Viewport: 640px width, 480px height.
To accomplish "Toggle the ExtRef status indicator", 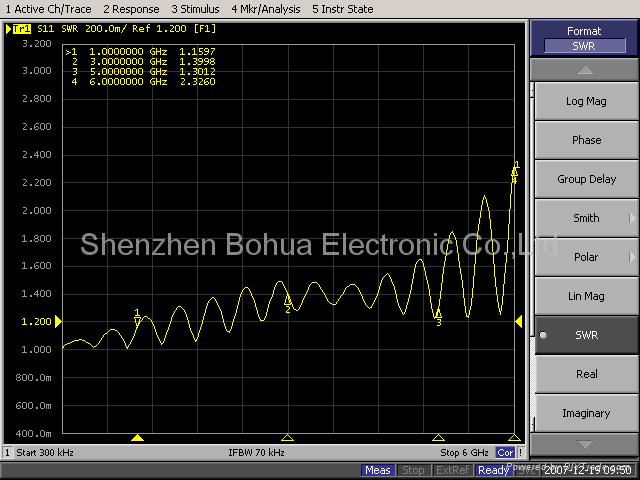I will [x=453, y=470].
